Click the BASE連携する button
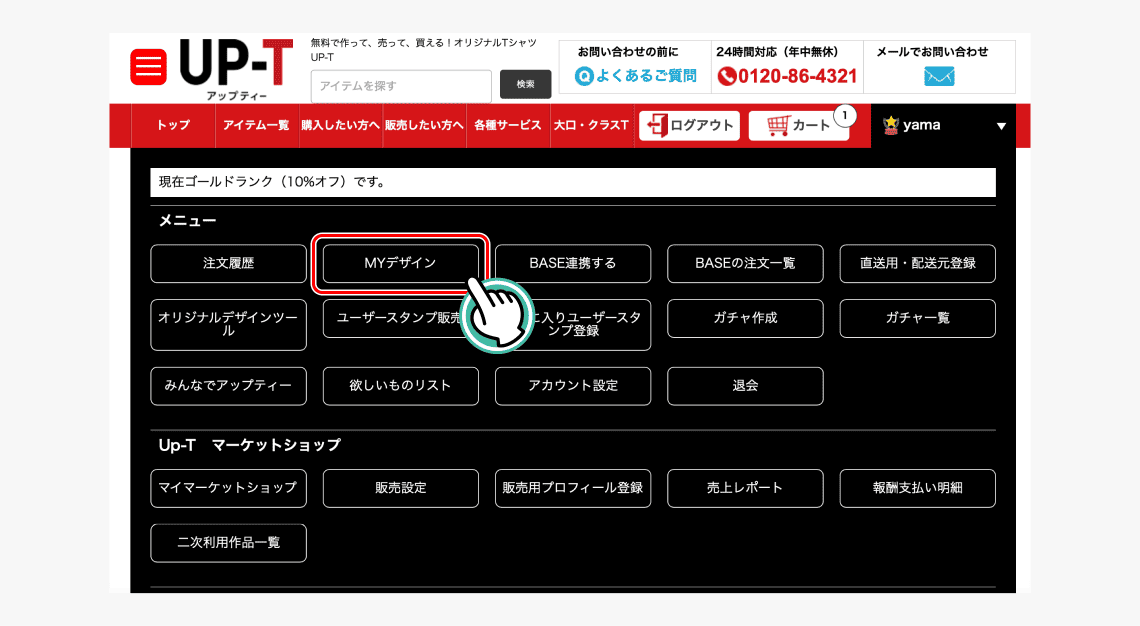 coord(573,264)
